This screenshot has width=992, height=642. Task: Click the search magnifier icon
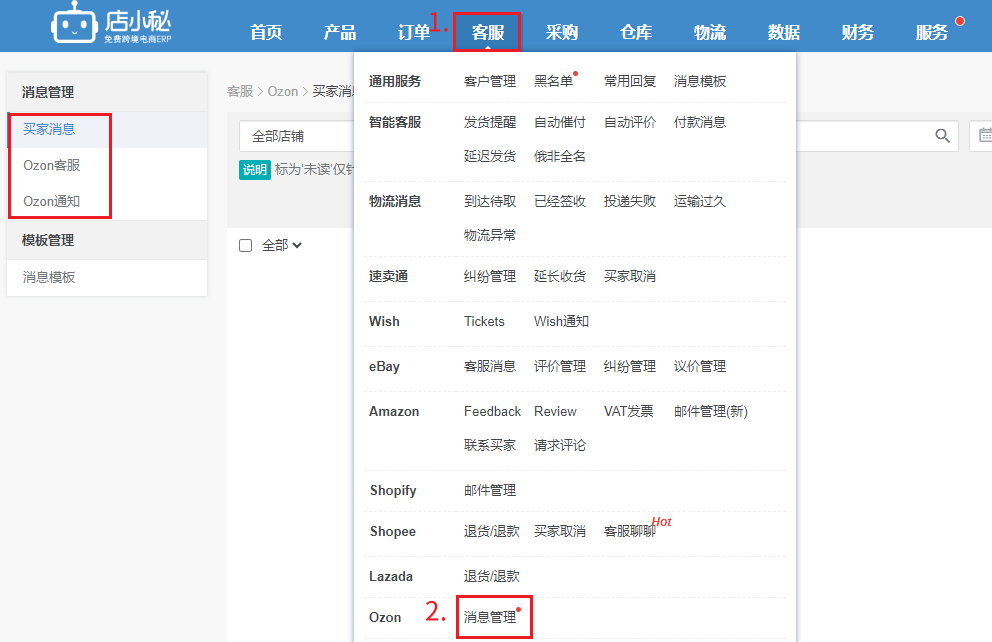point(942,136)
